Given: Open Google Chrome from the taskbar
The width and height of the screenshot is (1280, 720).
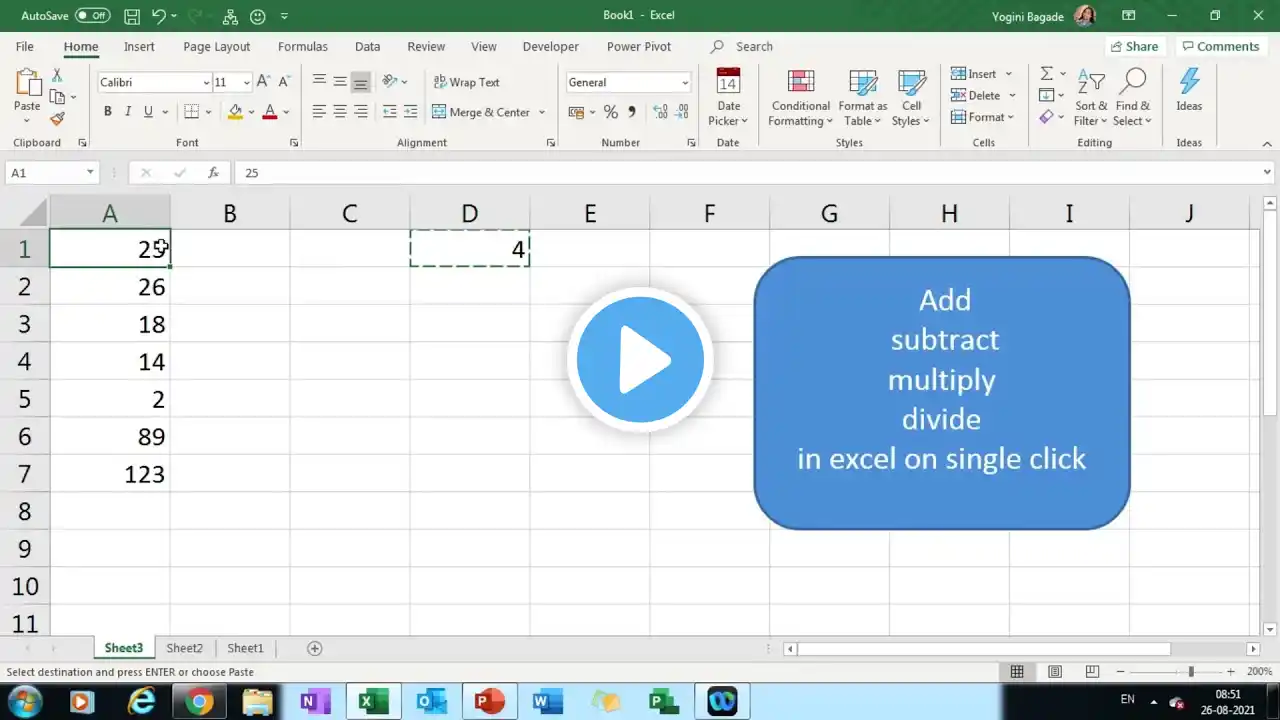Looking at the screenshot, I should (x=199, y=702).
